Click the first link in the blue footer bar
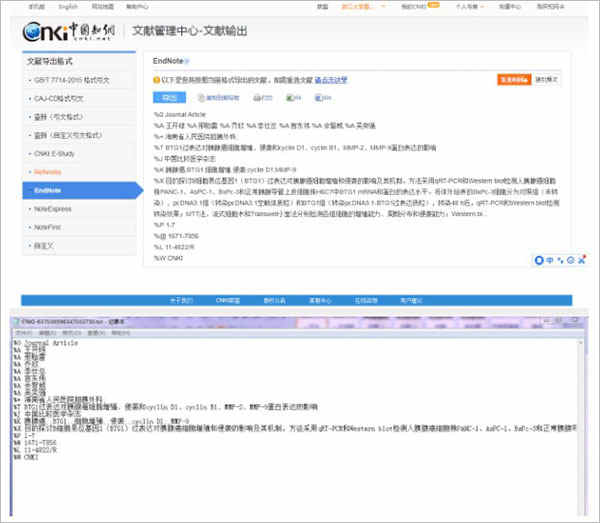 [181, 300]
